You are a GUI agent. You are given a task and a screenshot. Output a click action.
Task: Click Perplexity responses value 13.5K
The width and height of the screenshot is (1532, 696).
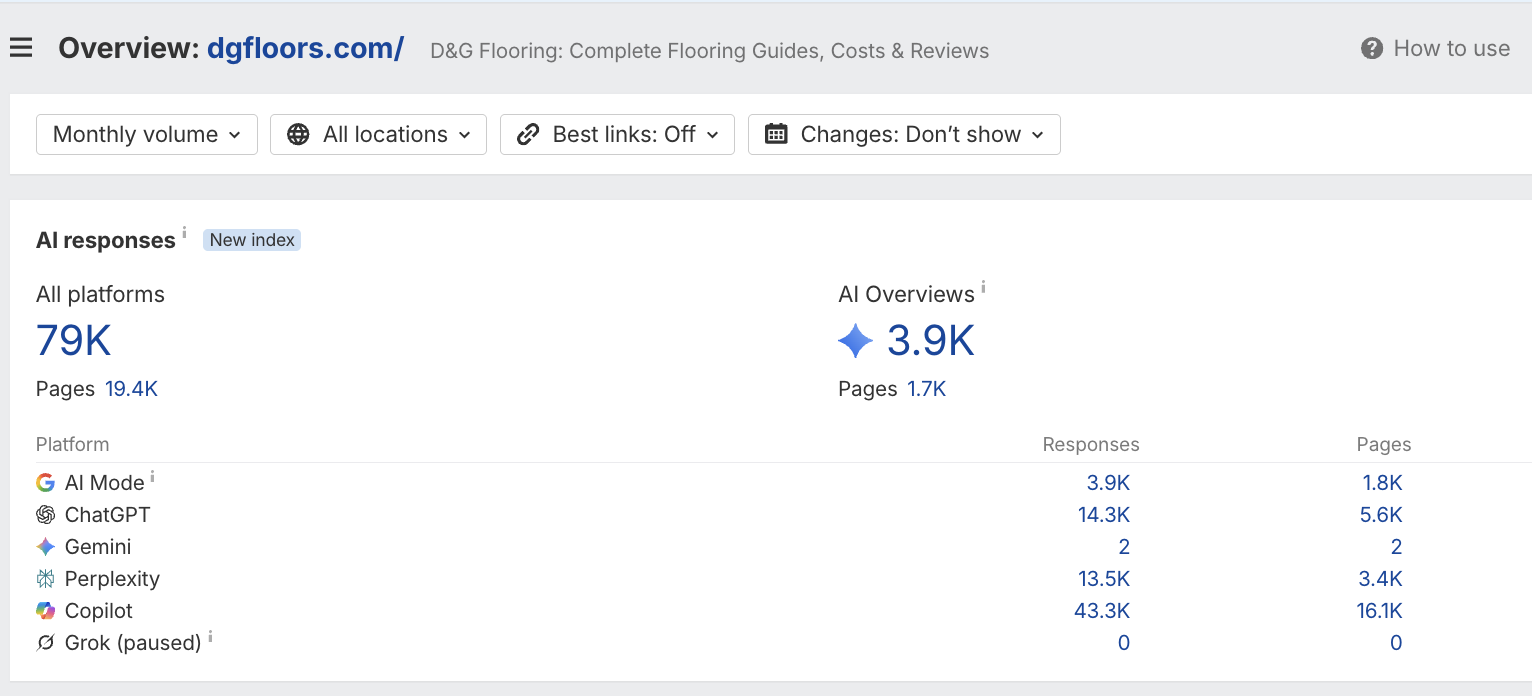click(x=1102, y=579)
